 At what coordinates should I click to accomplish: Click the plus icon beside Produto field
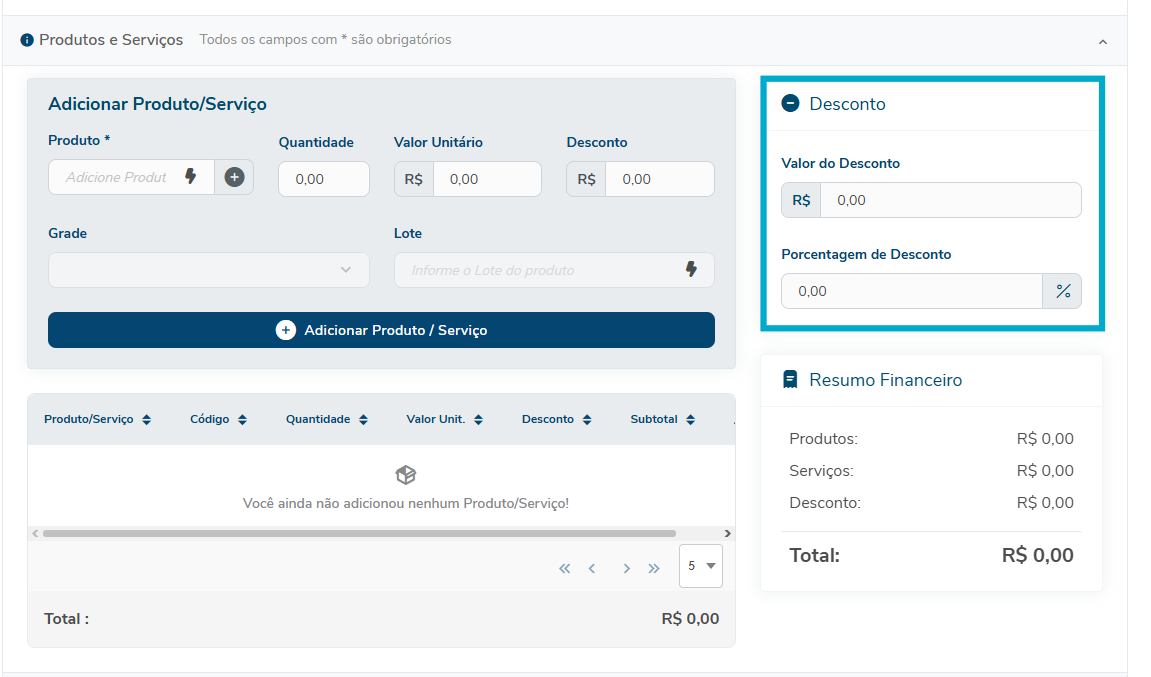(234, 178)
